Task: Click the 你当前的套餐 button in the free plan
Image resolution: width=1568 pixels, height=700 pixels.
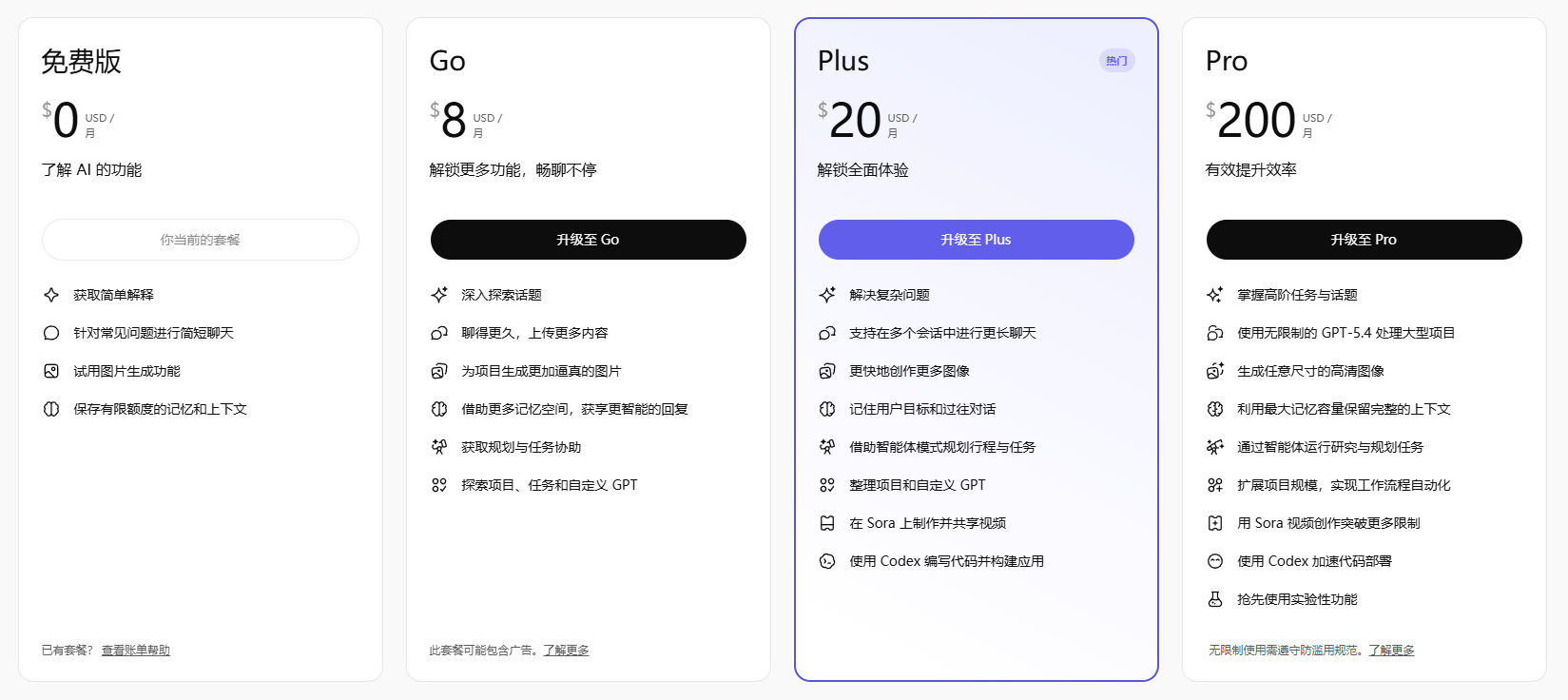Action: click(x=201, y=240)
